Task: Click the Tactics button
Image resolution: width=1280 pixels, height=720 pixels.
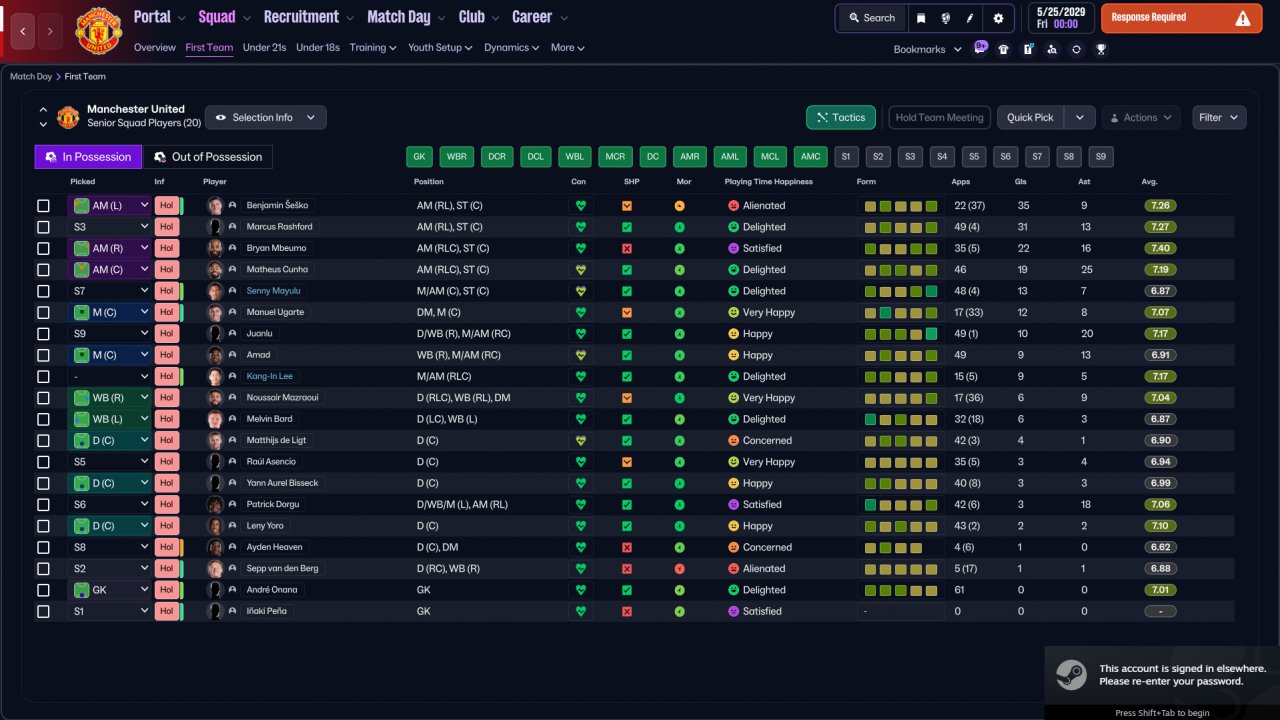Action: tap(841, 118)
